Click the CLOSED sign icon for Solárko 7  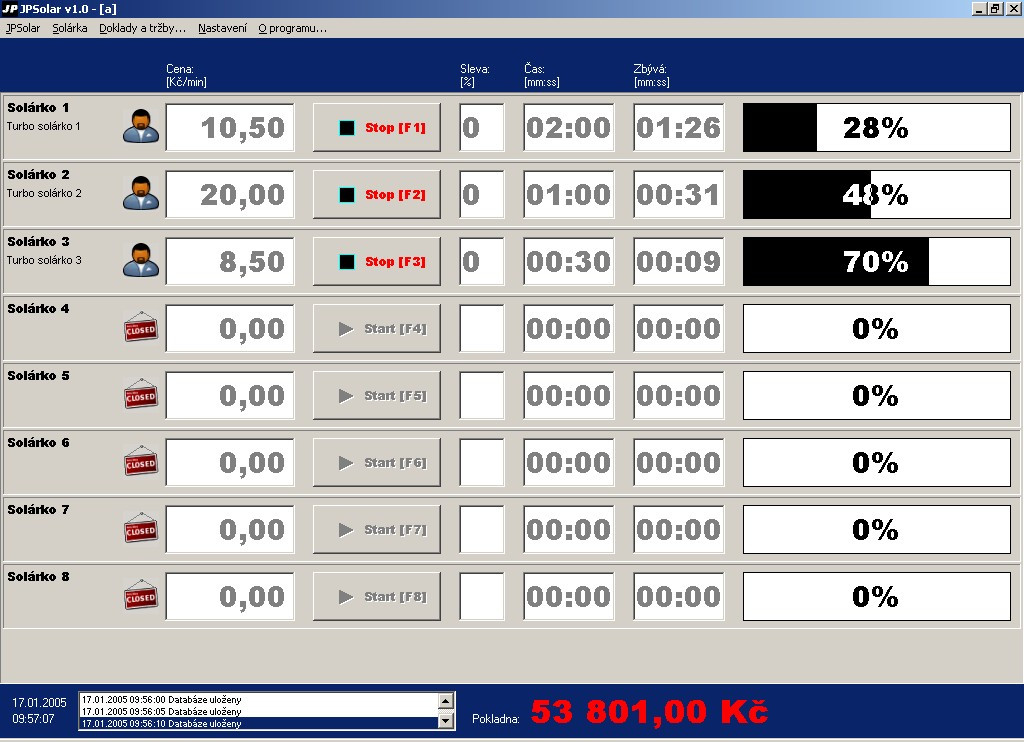click(x=141, y=528)
